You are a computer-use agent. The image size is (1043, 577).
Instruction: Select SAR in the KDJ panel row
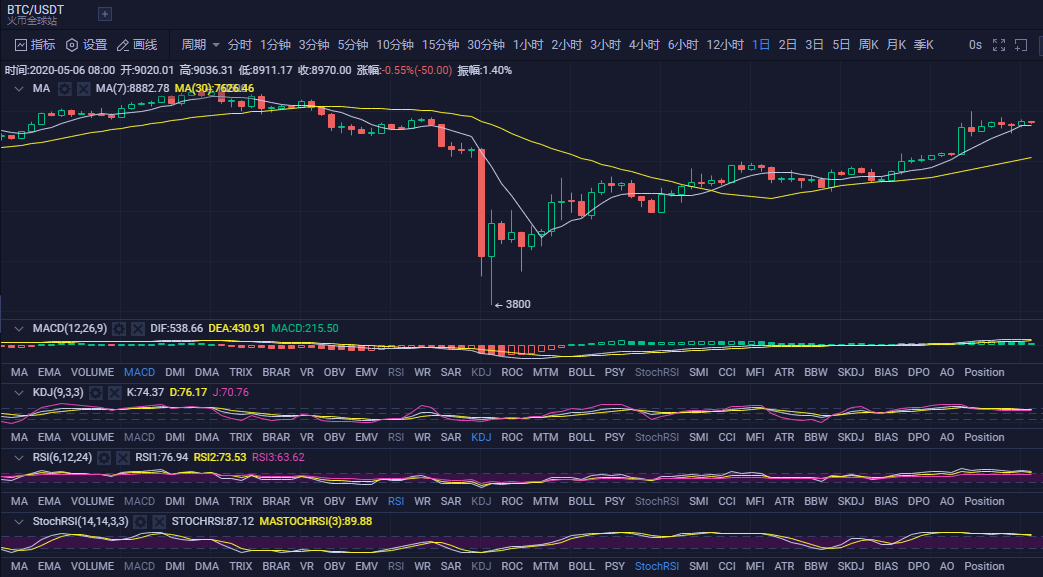(451, 437)
